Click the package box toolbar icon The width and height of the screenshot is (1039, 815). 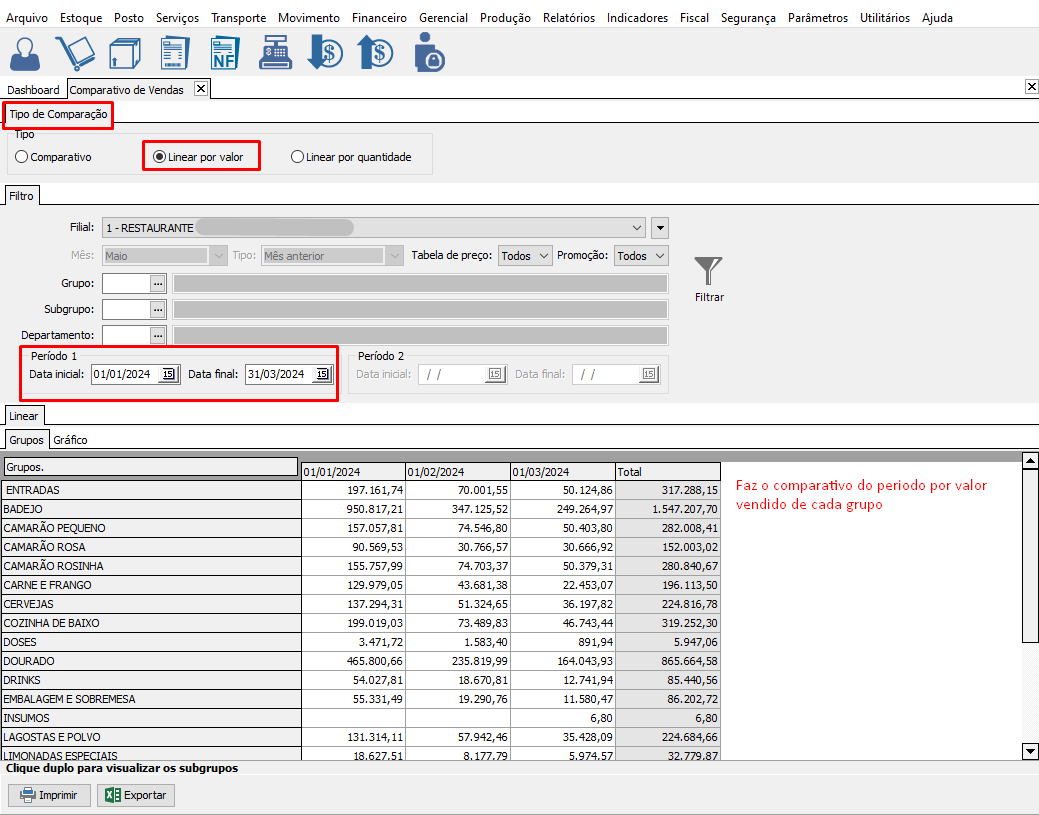pyautogui.click(x=125, y=52)
